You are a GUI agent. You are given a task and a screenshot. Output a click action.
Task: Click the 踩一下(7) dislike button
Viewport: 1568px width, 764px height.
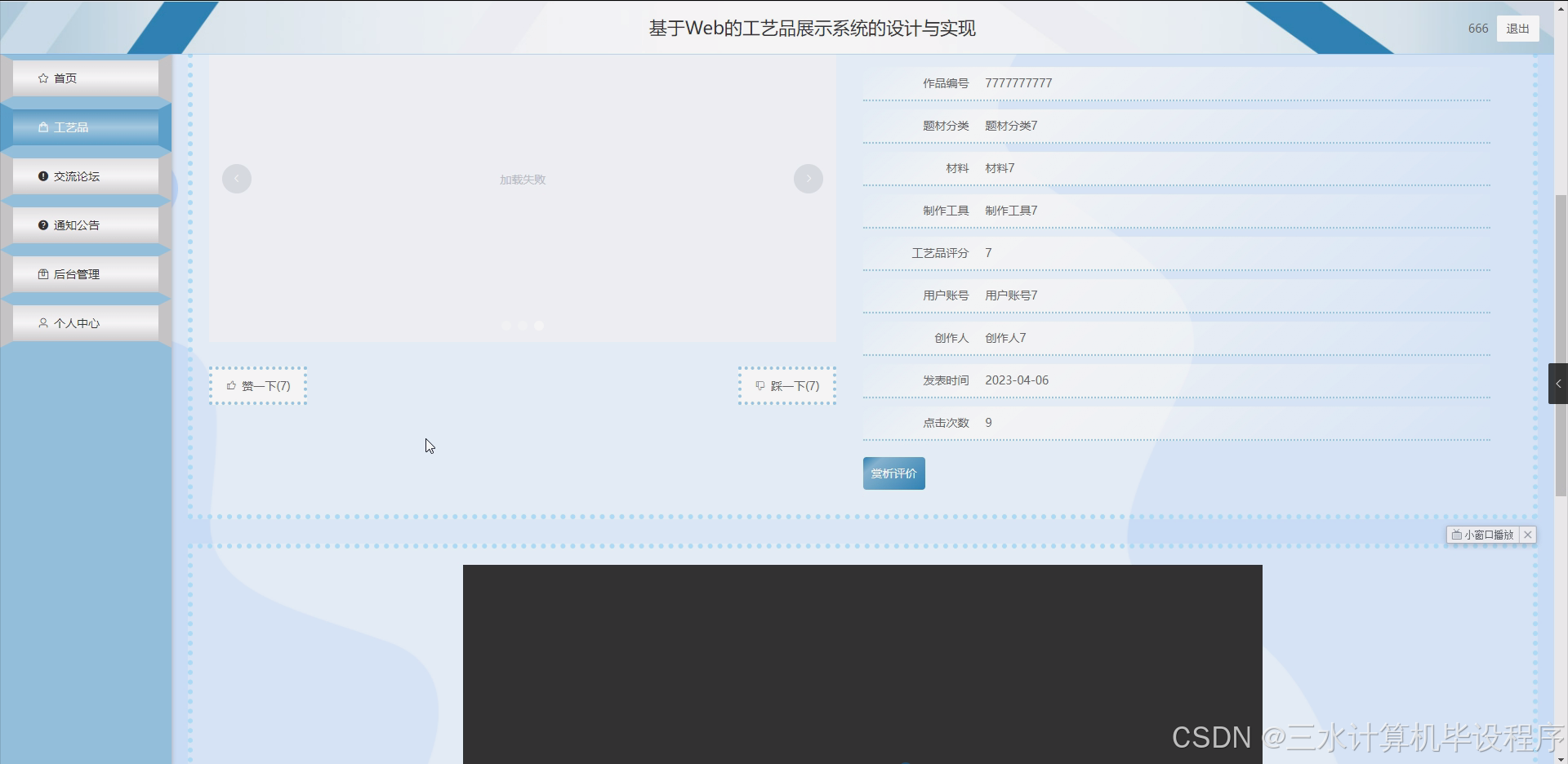pyautogui.click(x=787, y=386)
